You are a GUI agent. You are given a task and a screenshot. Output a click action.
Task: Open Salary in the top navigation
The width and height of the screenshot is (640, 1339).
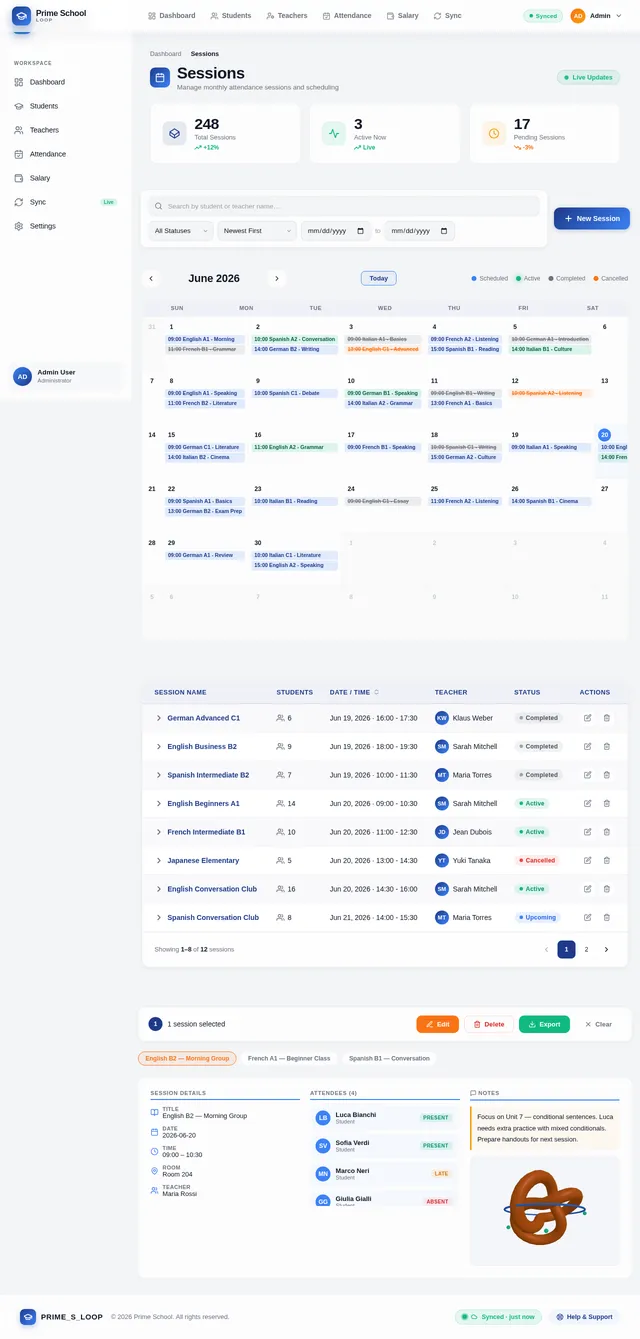(x=402, y=16)
